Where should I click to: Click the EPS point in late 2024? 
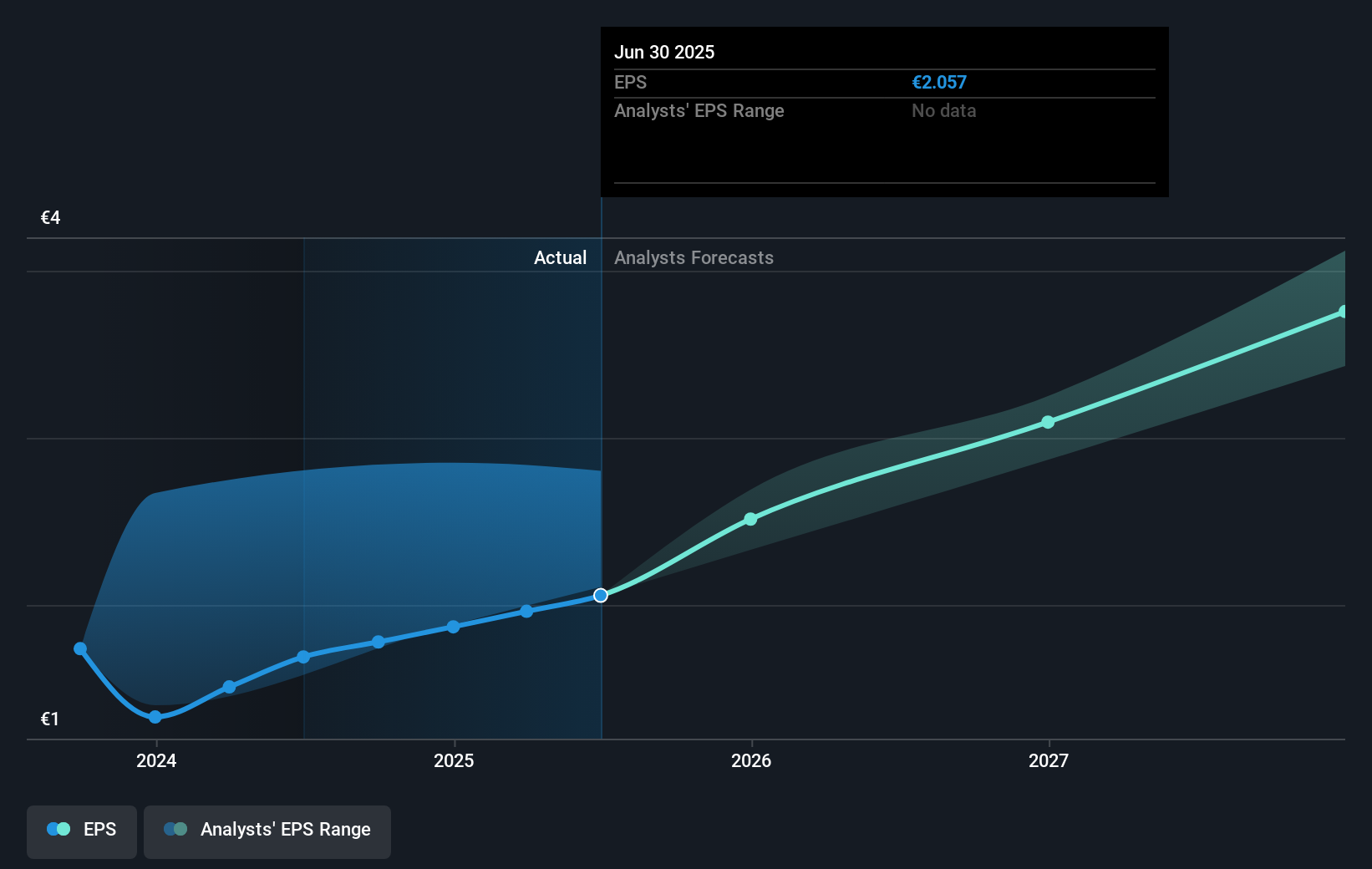coord(379,642)
